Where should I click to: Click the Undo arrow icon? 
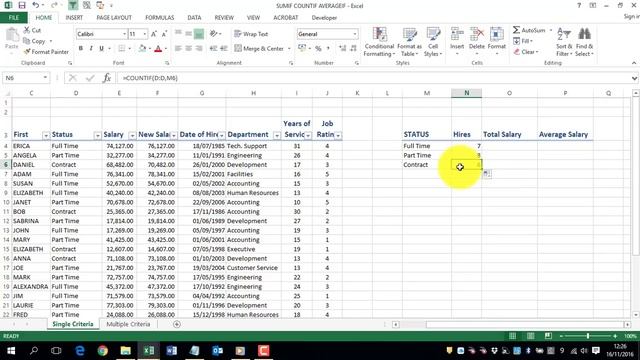(x=36, y=5)
